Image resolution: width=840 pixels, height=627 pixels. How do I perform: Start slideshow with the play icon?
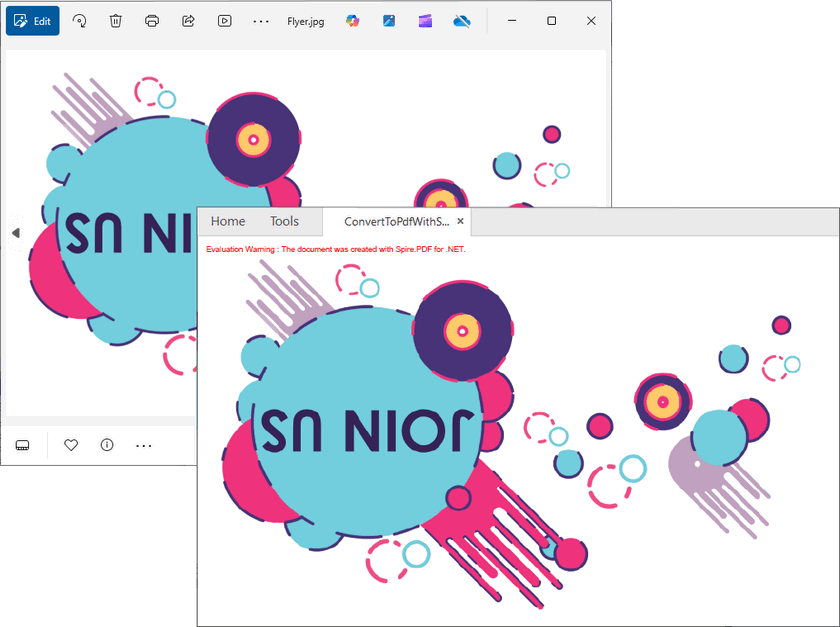[224, 21]
